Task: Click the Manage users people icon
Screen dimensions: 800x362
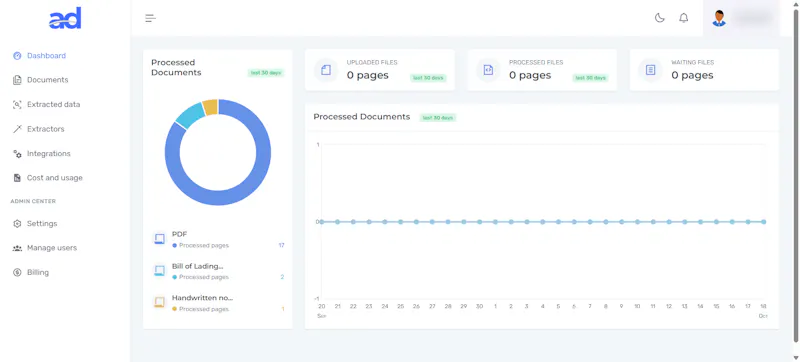Action: point(17,248)
